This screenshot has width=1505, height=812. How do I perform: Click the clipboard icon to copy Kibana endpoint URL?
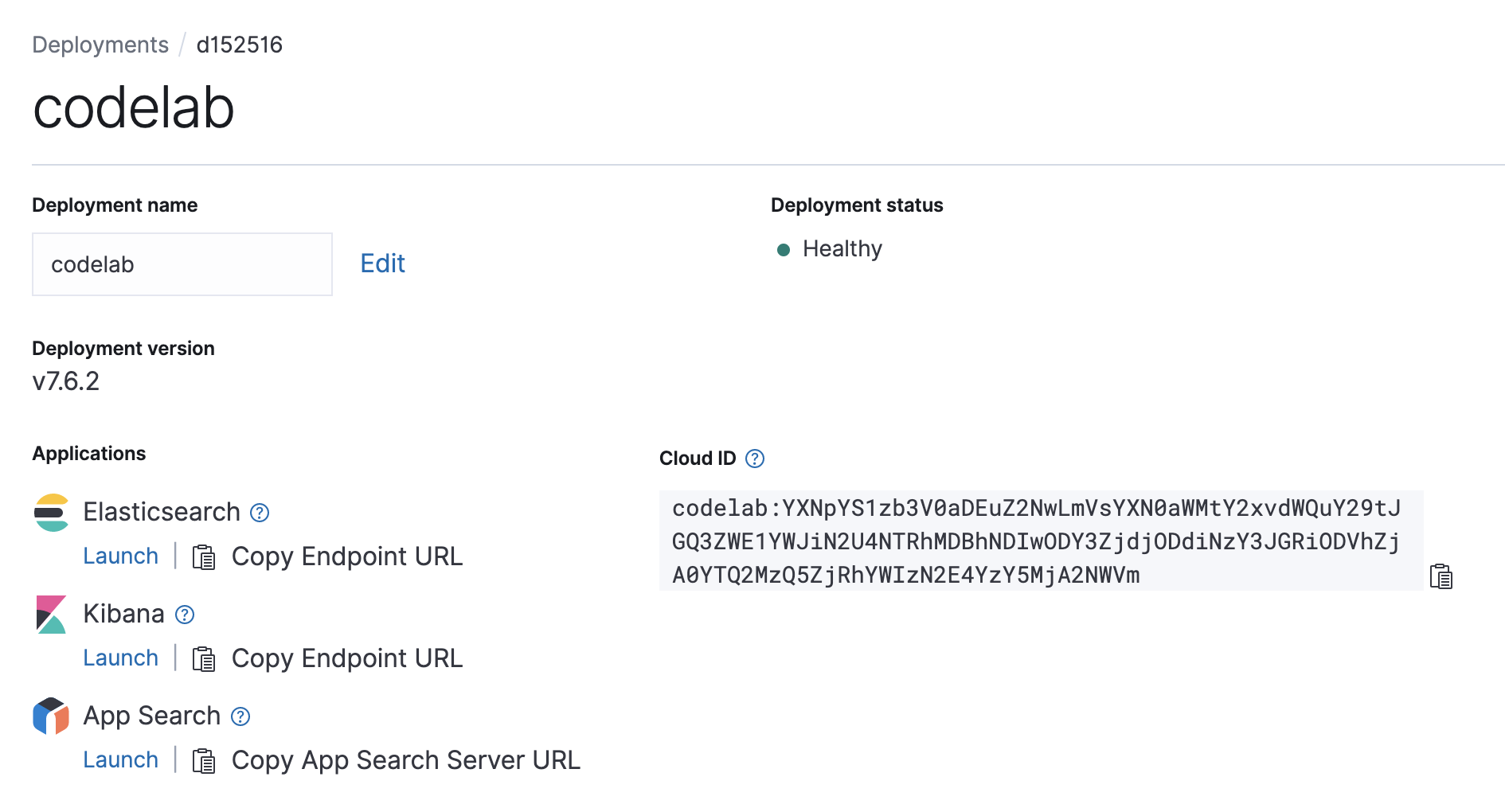pos(205,658)
